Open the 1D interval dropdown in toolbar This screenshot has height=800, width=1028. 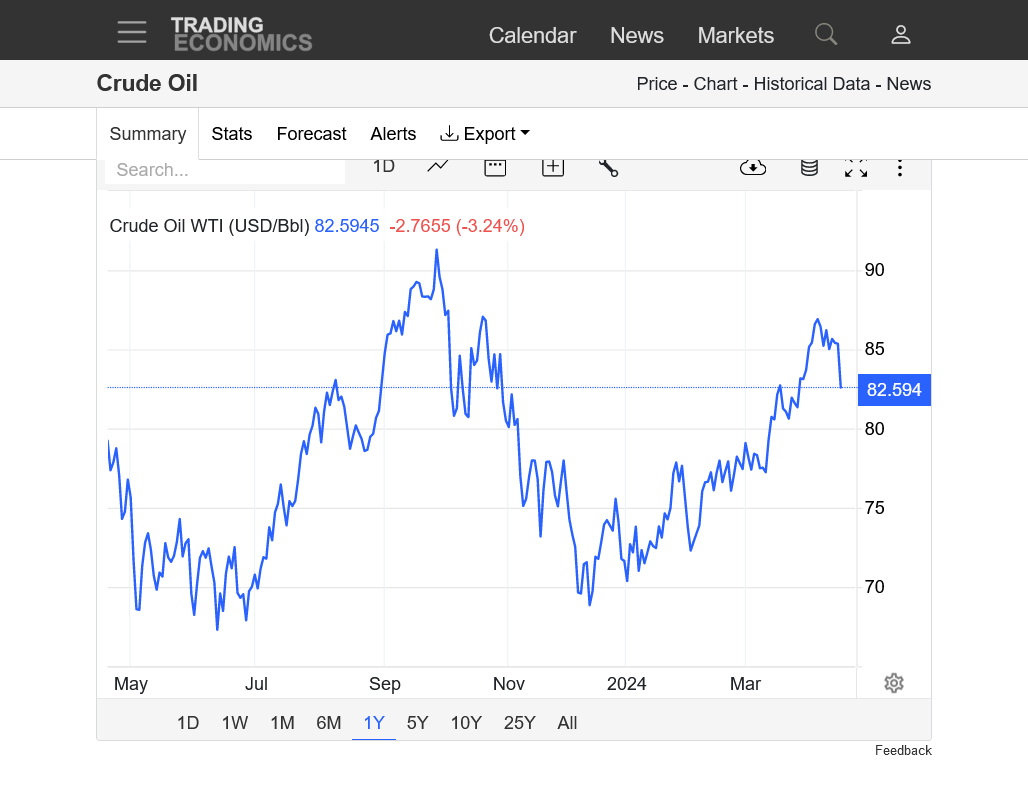click(x=384, y=167)
